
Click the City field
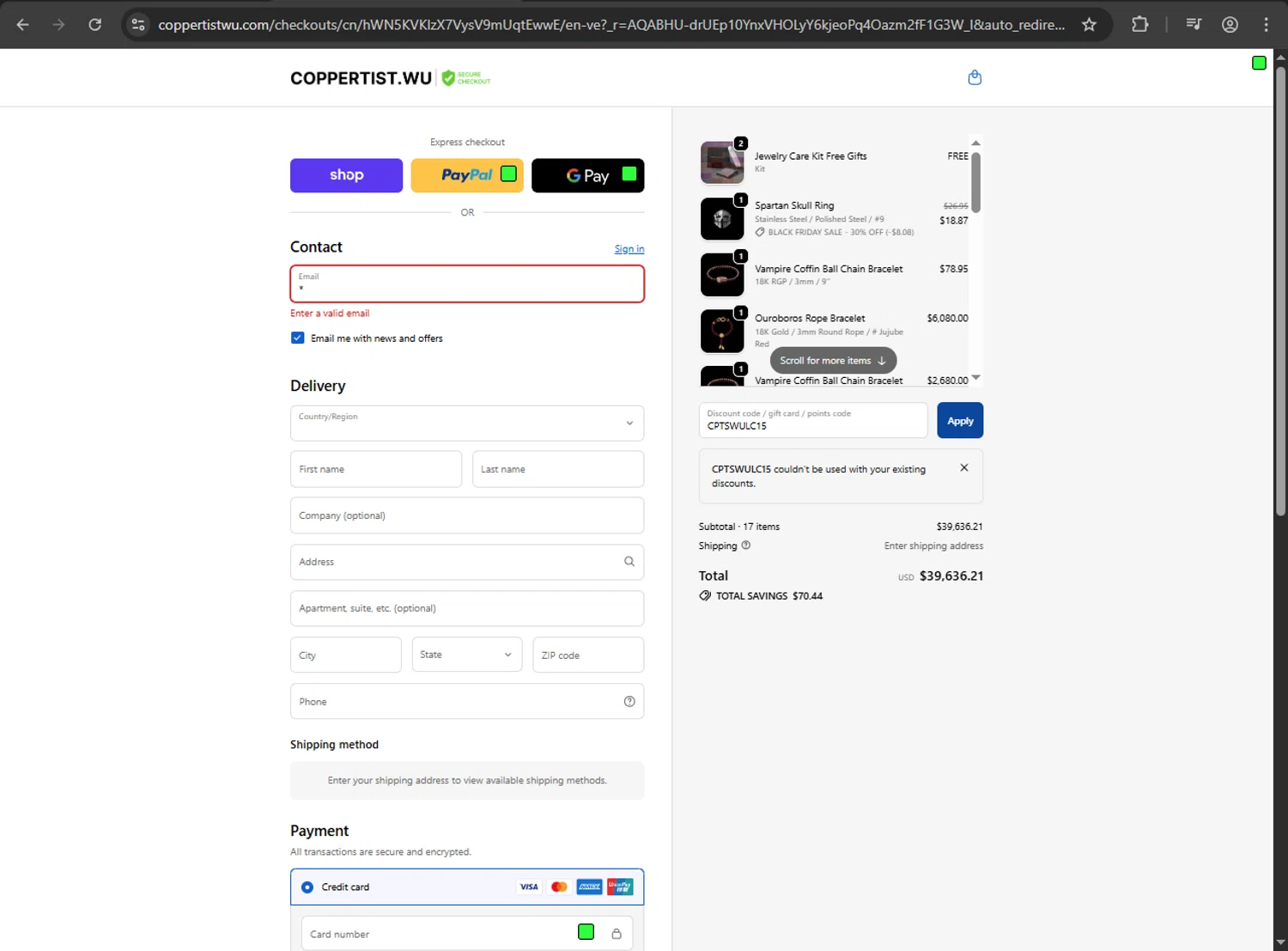pyautogui.click(x=346, y=655)
